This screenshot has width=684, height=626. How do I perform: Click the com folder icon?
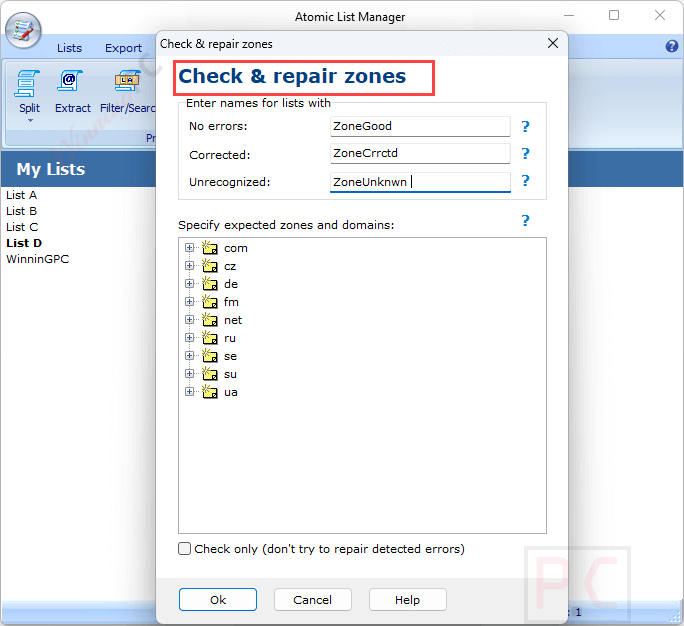click(x=210, y=248)
